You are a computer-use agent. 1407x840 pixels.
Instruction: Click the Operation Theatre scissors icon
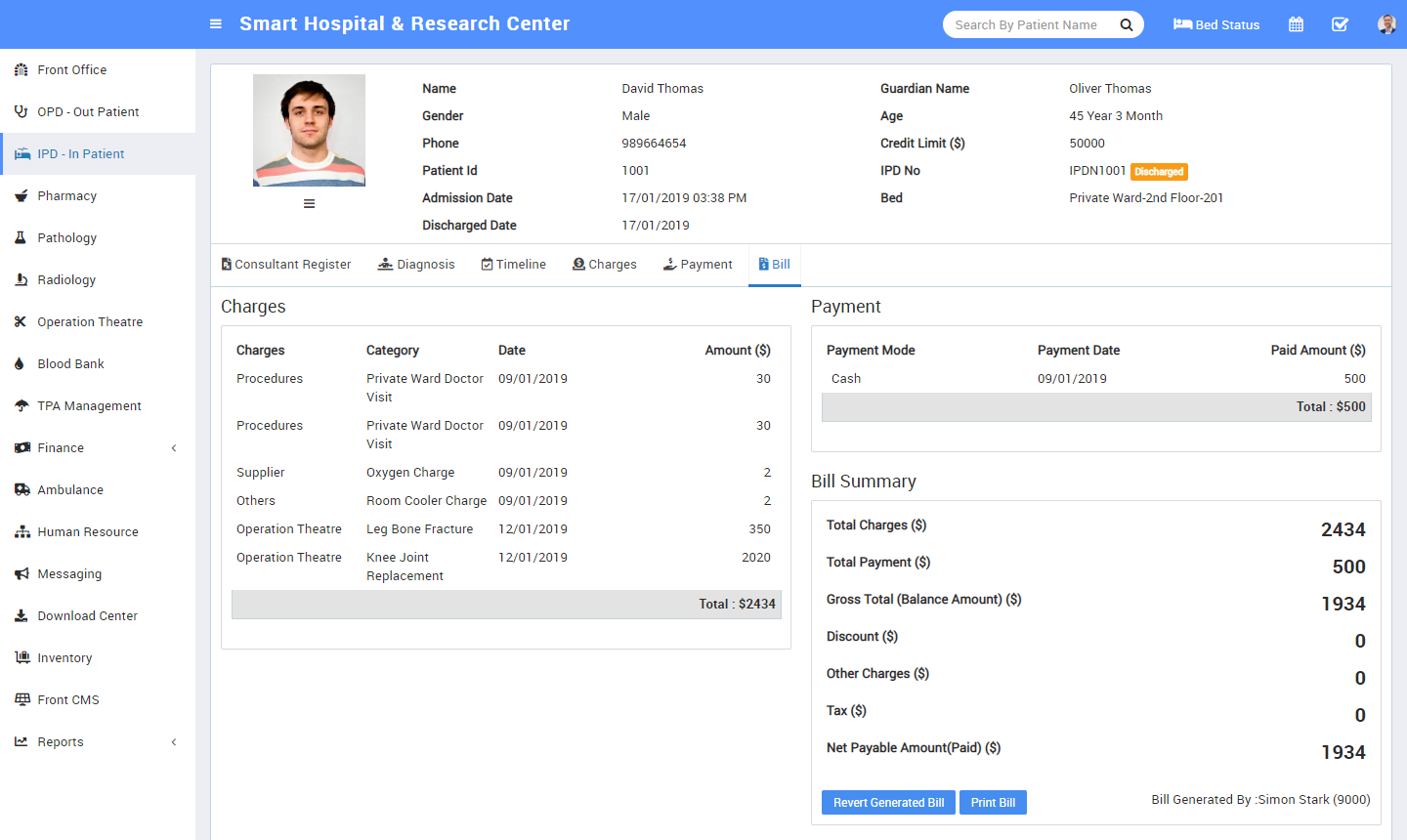[21, 322]
